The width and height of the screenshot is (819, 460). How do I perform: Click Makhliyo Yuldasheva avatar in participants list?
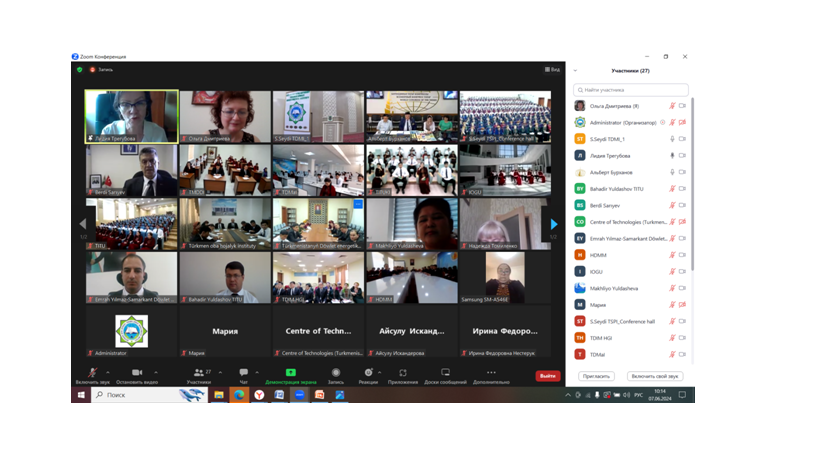point(580,288)
